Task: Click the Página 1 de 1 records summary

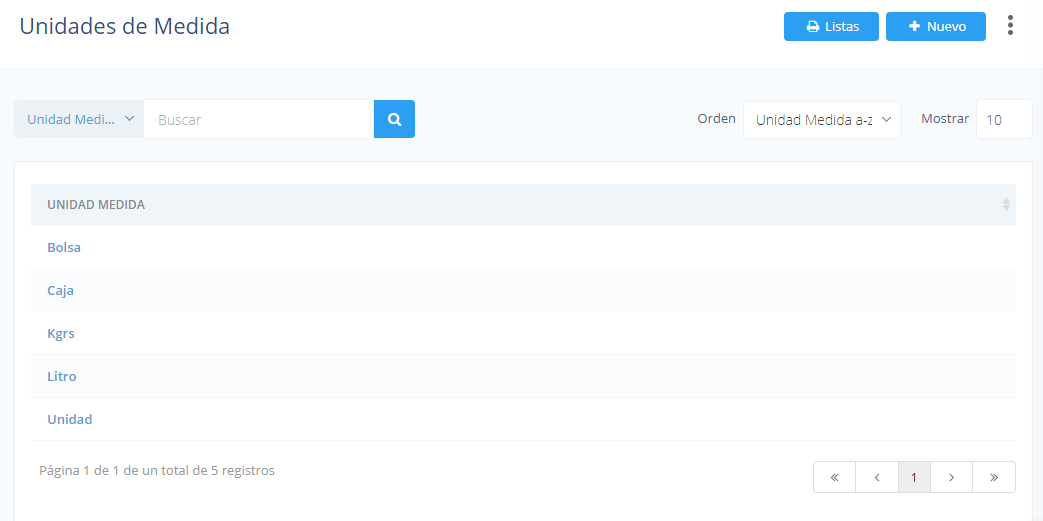Action: tap(157, 470)
